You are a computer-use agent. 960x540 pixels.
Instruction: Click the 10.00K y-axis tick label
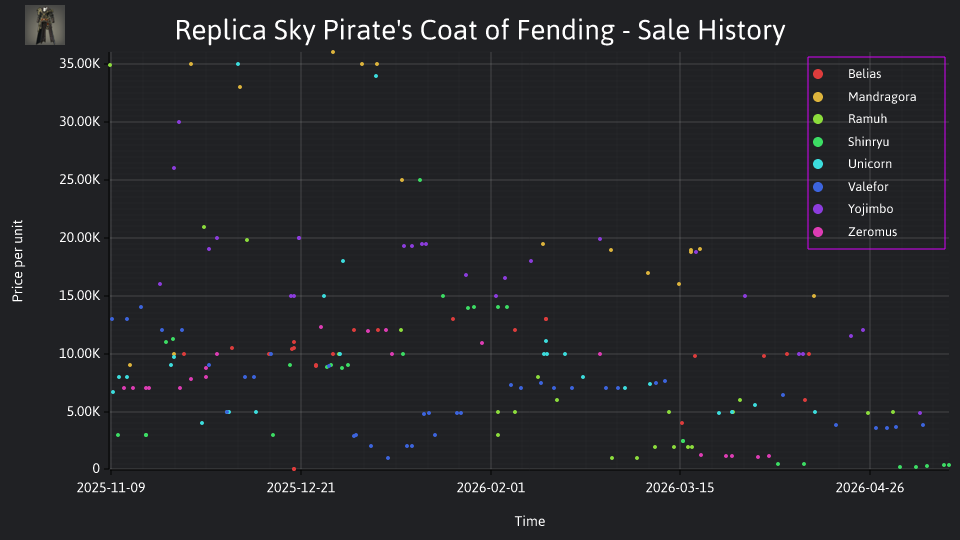(80, 354)
